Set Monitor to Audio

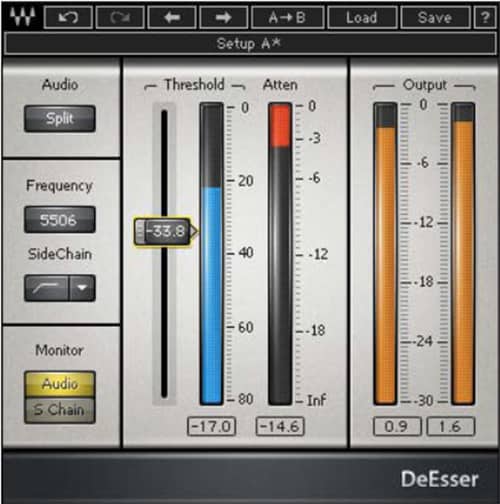click(x=60, y=384)
